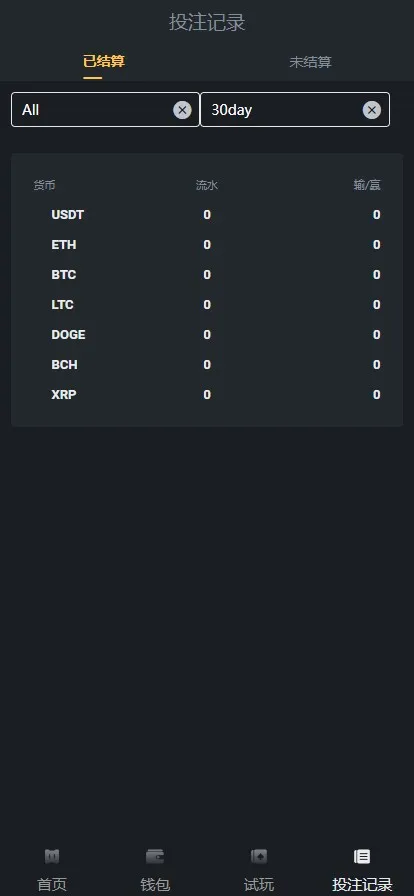Click the 输/赢 column header
Viewport: 414px width, 896px height.
[367, 185]
